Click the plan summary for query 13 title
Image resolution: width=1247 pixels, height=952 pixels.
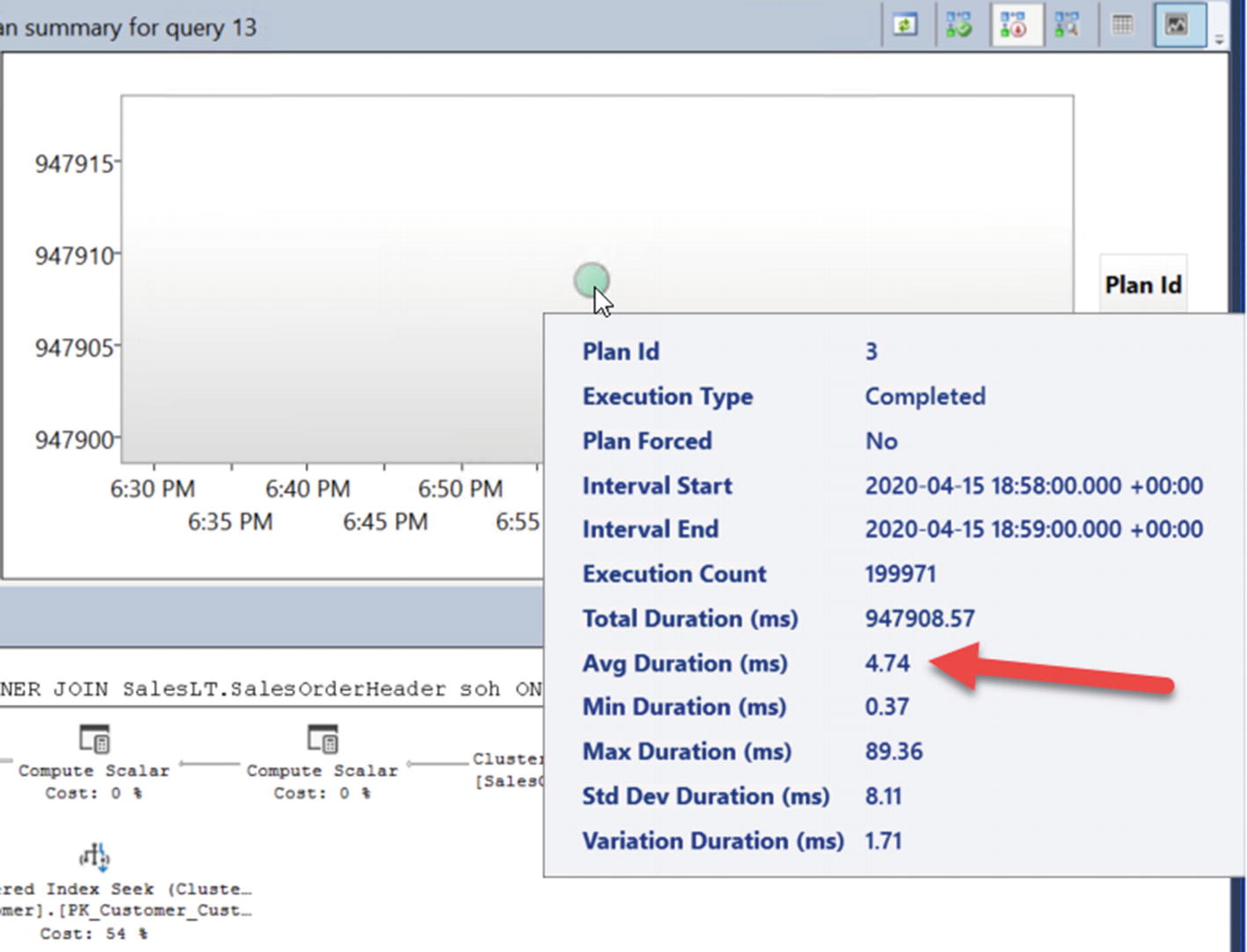(128, 28)
